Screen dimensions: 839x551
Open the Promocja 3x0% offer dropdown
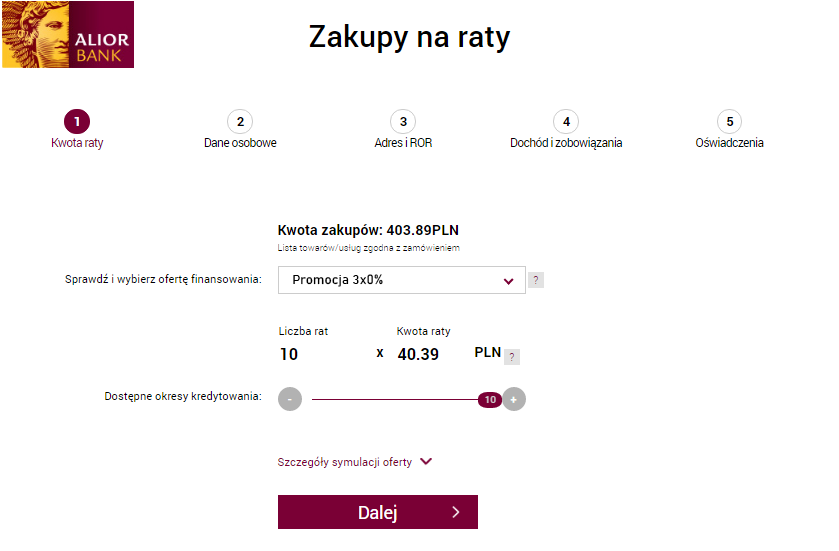pos(402,280)
